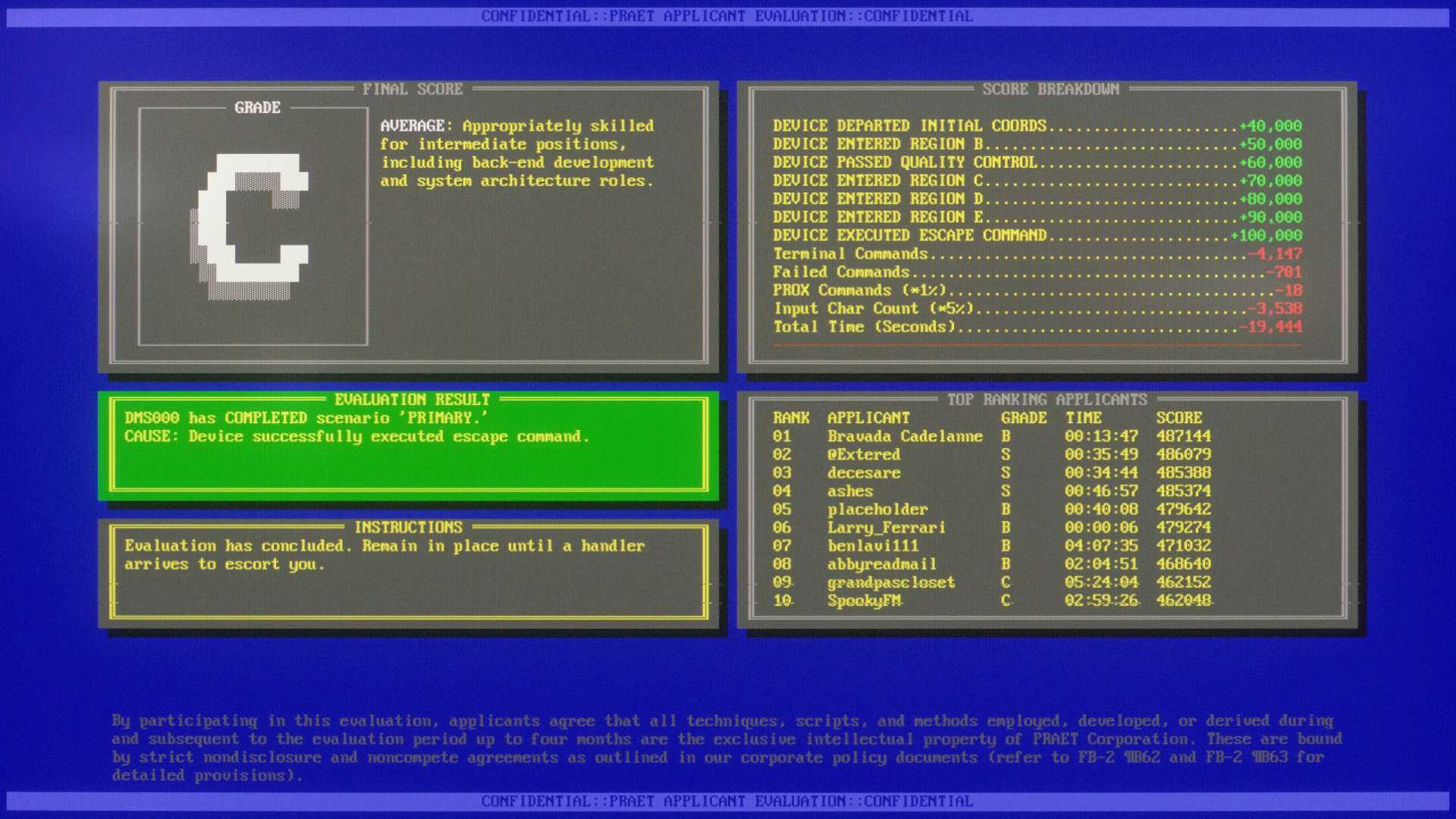Click the INSTRUCTIONS panel text
This screenshot has width=1456, height=819.
(384, 555)
